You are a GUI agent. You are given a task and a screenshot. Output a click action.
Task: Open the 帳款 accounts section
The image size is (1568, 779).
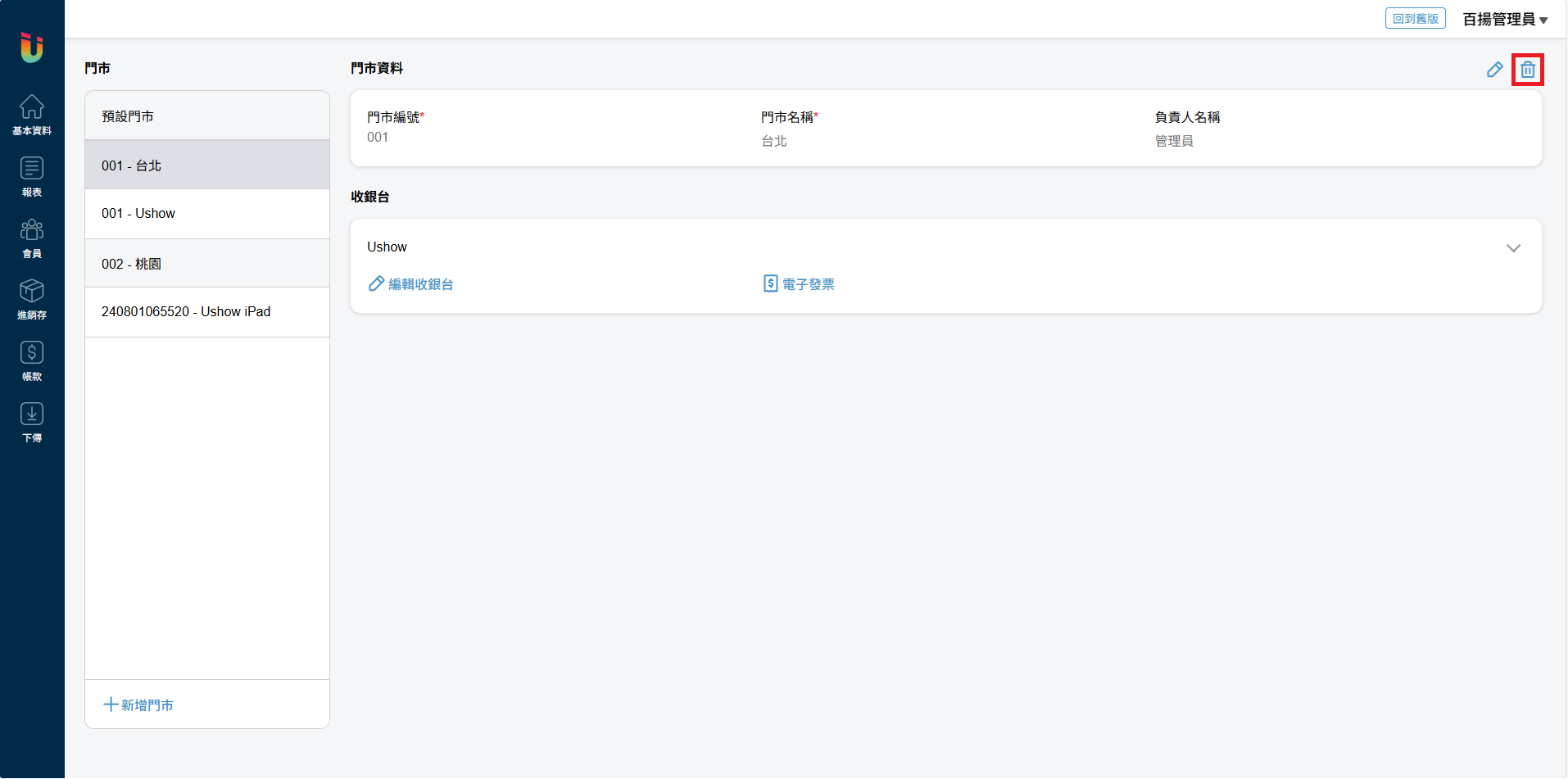[x=32, y=360]
